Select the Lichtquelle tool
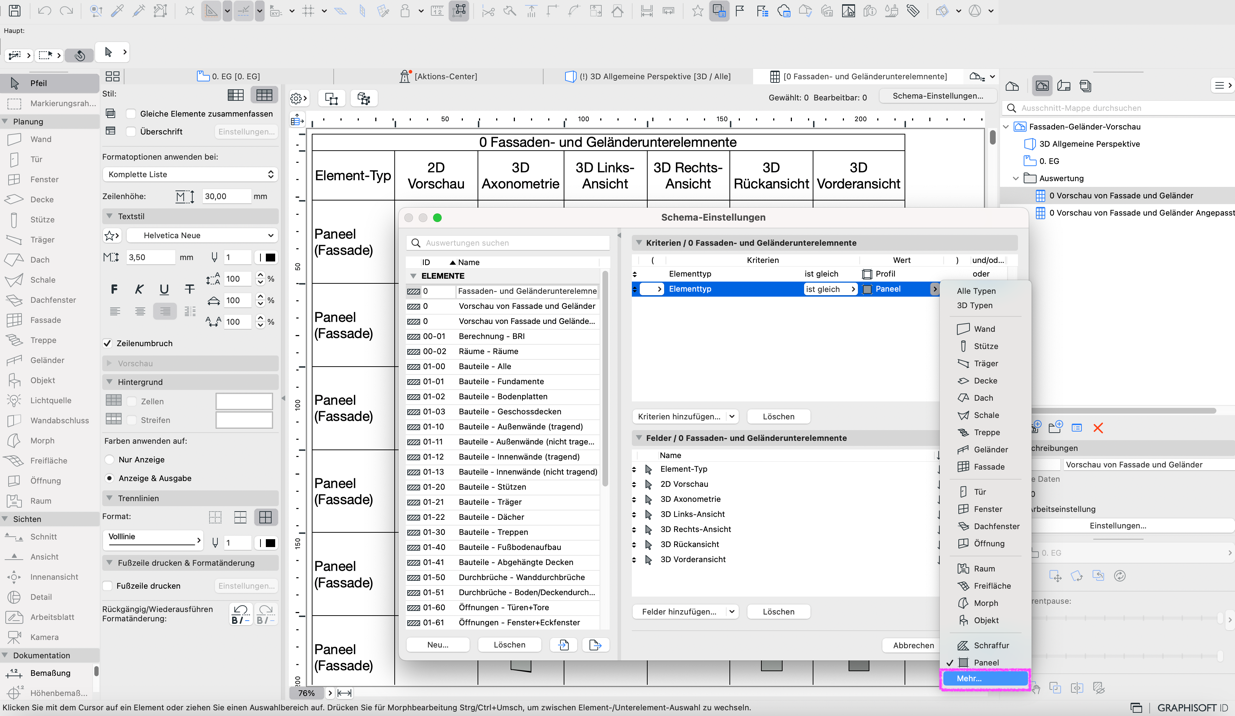1235x716 pixels. pos(49,400)
